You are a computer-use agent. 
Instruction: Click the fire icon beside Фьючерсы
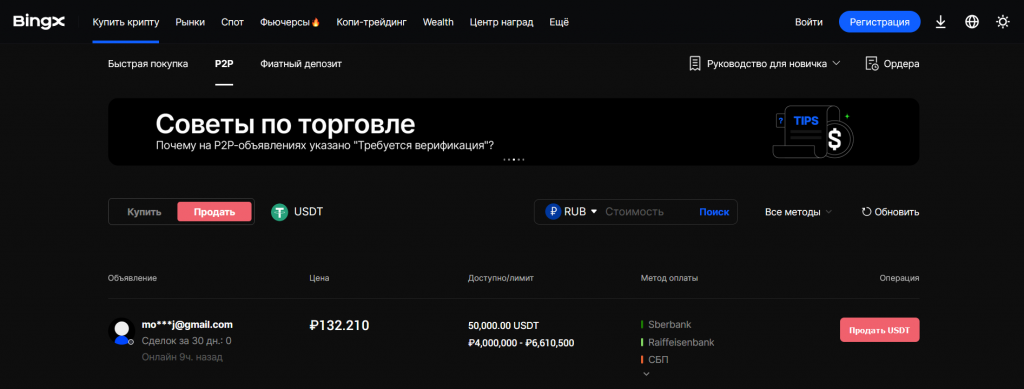click(316, 22)
